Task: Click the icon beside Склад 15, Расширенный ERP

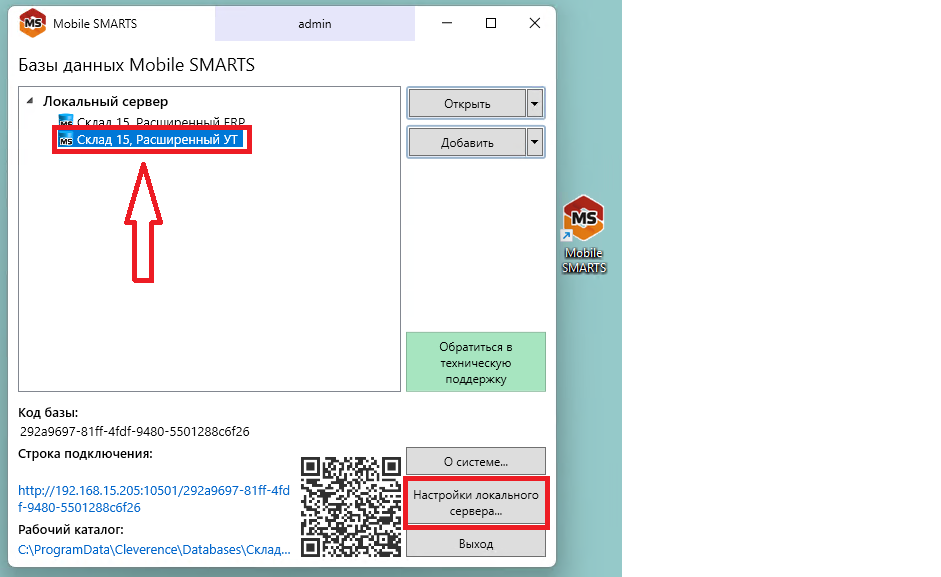Action: coord(66,122)
